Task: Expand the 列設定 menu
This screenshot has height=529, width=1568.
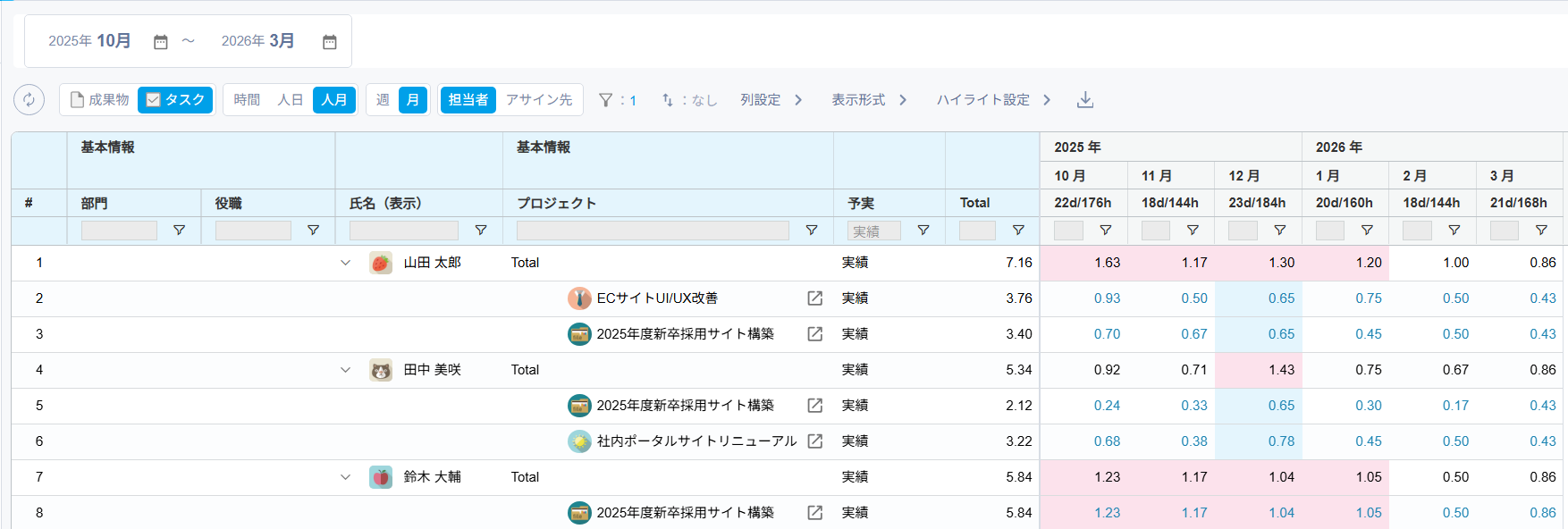Action: pyautogui.click(x=771, y=100)
